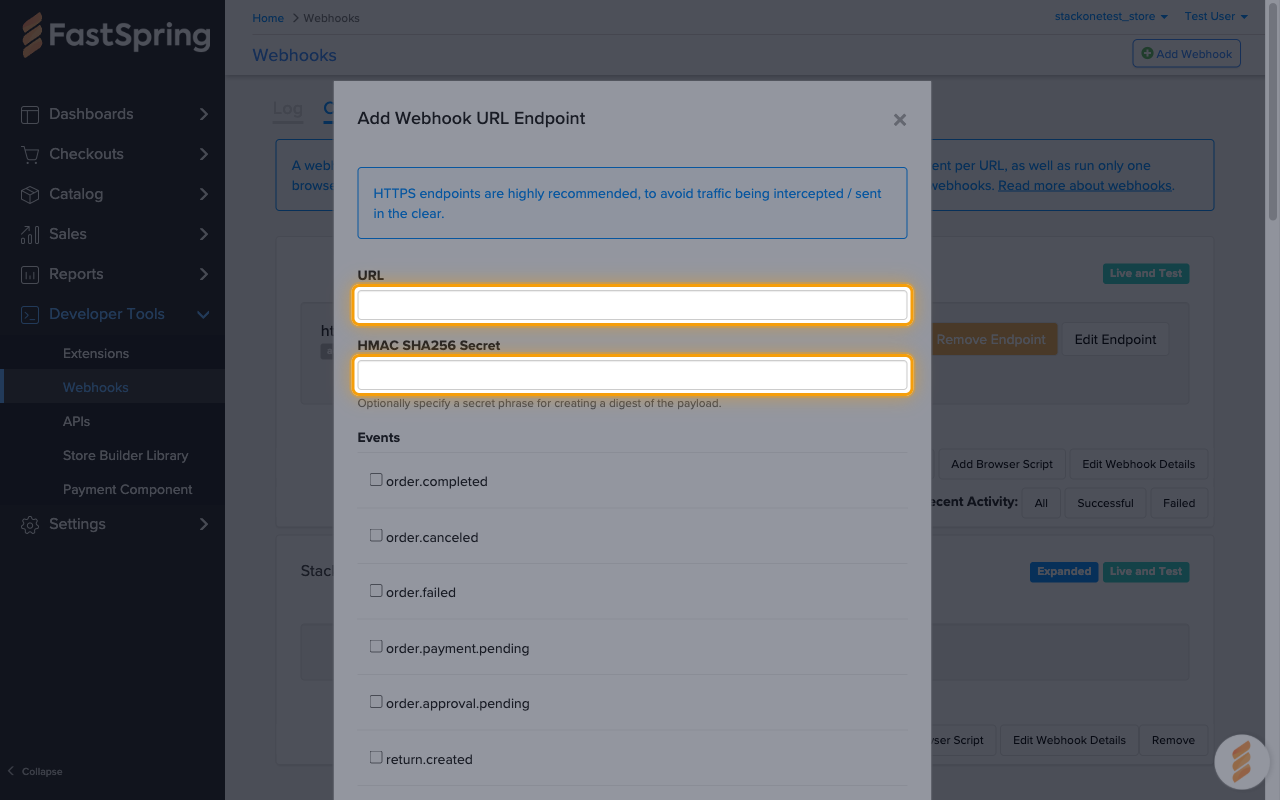Click the Developer Tools terminal icon
1280x800 pixels.
(x=30, y=314)
